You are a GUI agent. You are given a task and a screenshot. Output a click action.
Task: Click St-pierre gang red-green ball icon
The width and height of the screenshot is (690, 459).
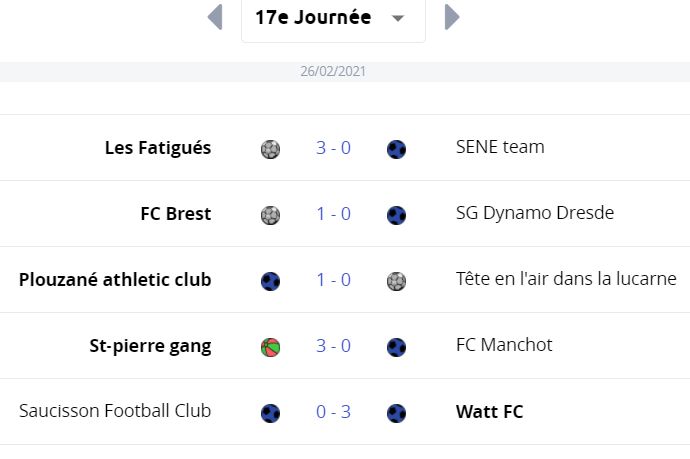[270, 347]
